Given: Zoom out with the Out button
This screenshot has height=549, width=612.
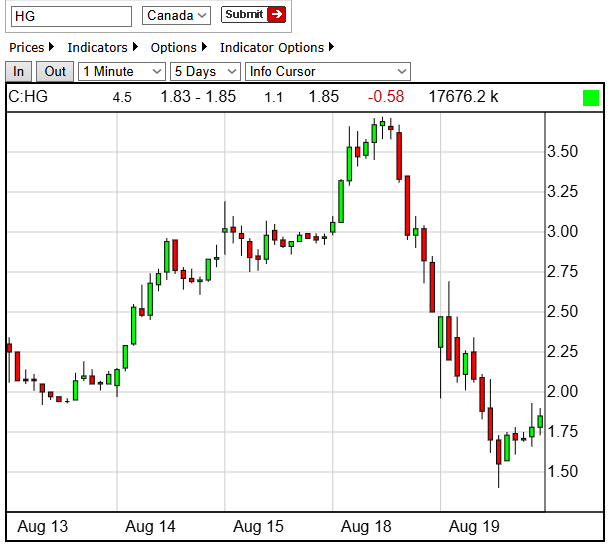Looking at the screenshot, I should (x=55, y=72).
